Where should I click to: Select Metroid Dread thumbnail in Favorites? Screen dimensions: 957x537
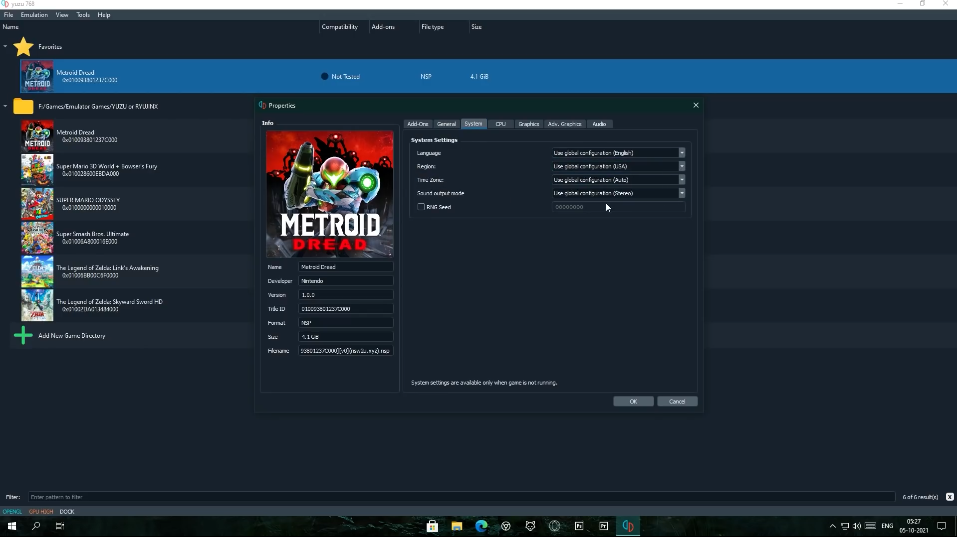pyautogui.click(x=37, y=76)
